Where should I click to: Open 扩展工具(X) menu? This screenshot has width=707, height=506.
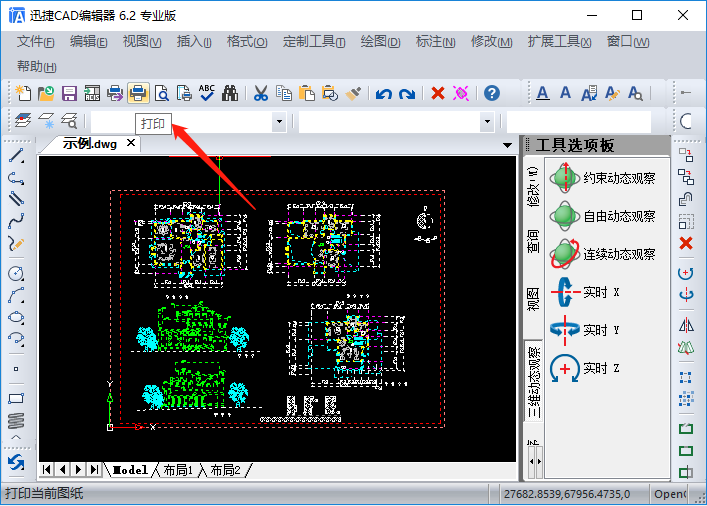coord(559,42)
